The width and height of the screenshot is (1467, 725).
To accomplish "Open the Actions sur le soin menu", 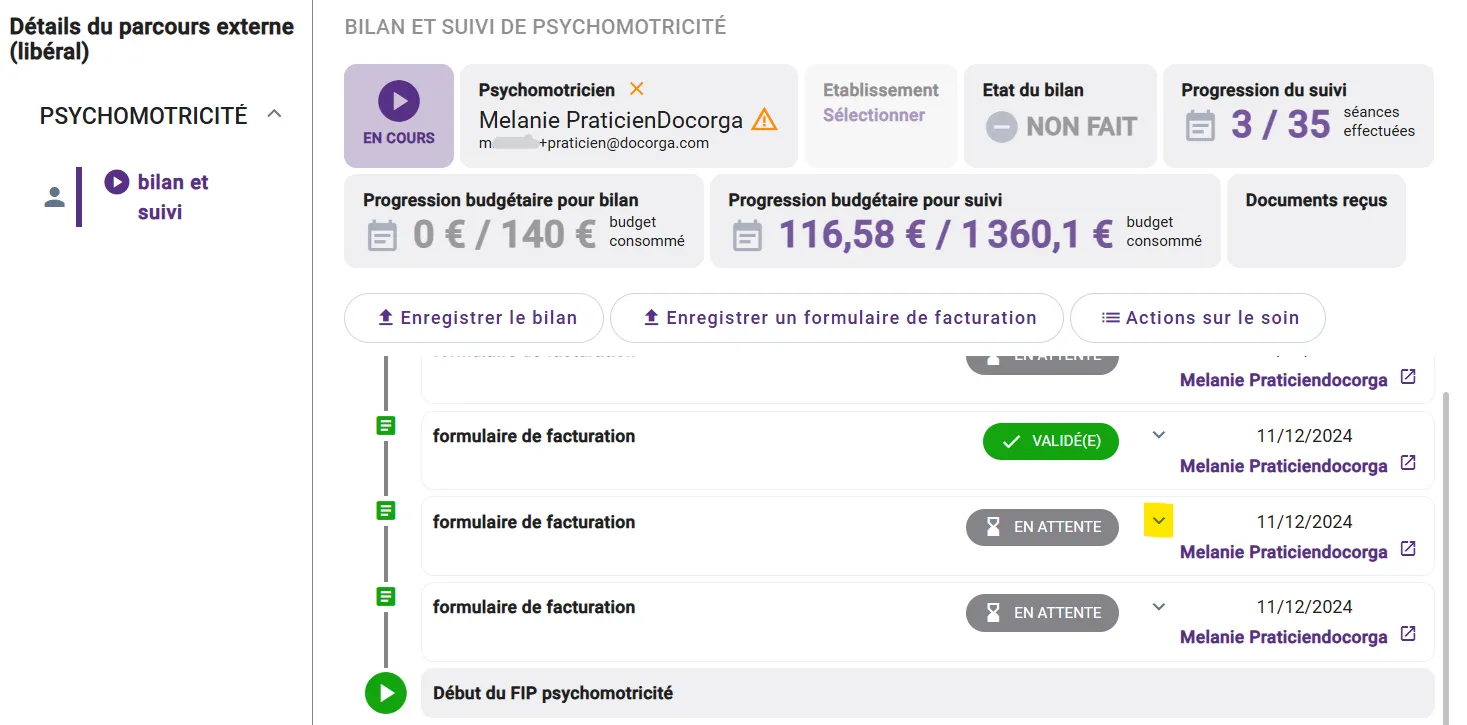I will pyautogui.click(x=1198, y=318).
